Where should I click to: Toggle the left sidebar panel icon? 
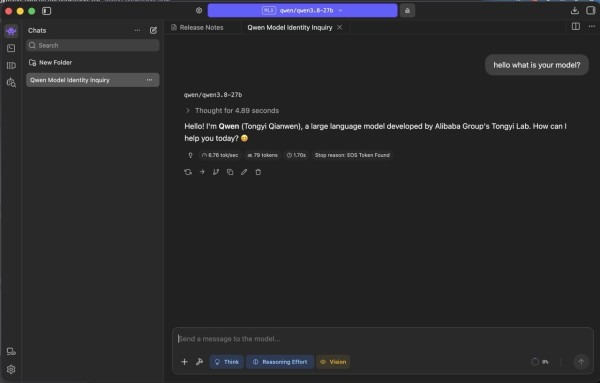[x=47, y=11]
